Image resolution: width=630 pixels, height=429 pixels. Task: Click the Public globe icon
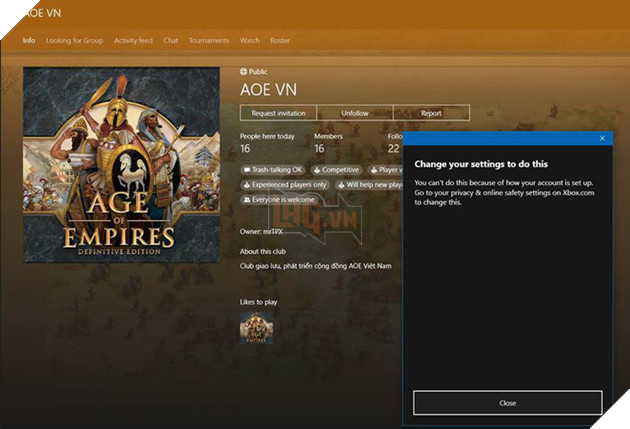tap(243, 72)
